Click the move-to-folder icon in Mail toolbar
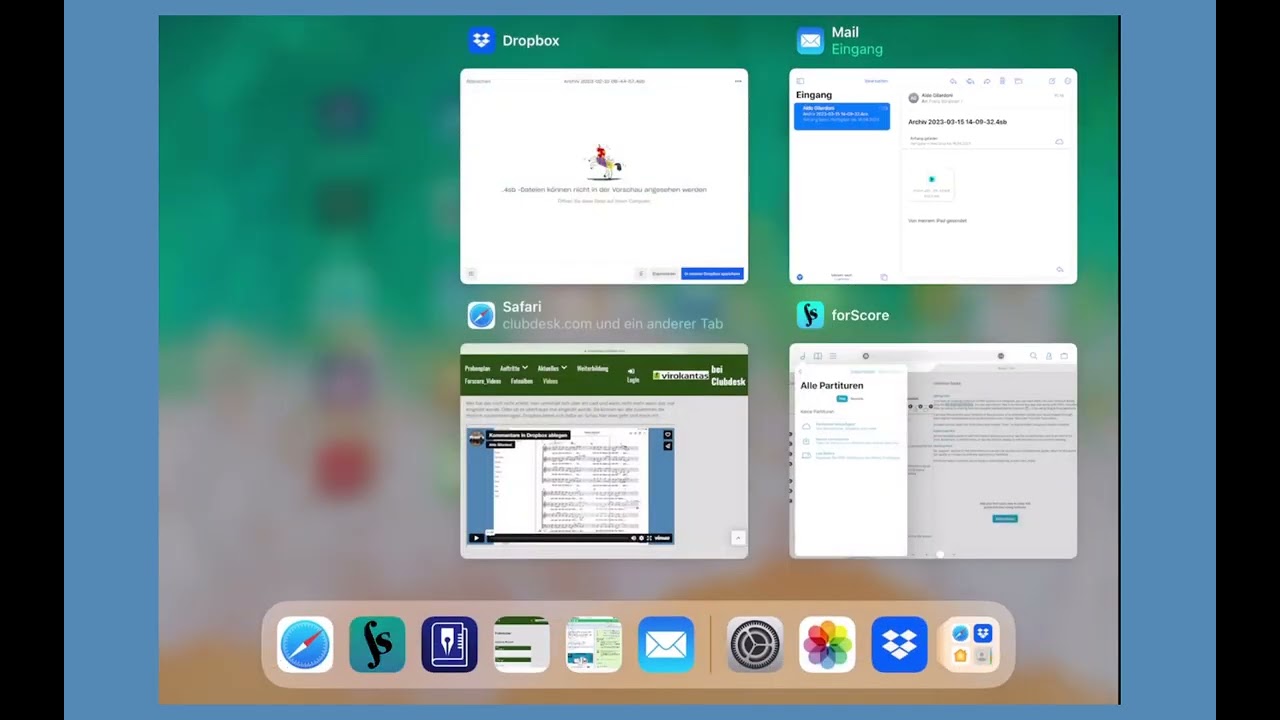This screenshot has width=1280, height=720. point(1018,81)
